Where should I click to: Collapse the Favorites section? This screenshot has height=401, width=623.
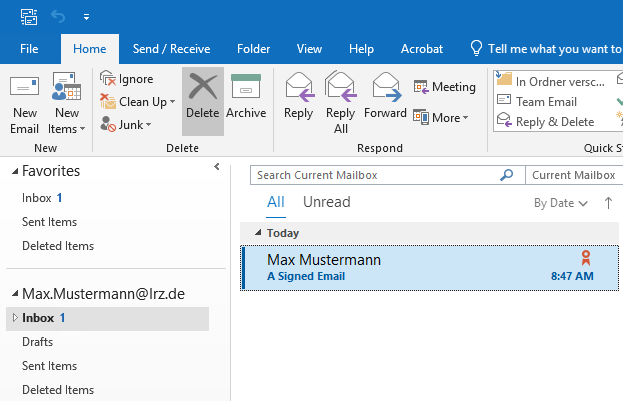[x=15, y=171]
